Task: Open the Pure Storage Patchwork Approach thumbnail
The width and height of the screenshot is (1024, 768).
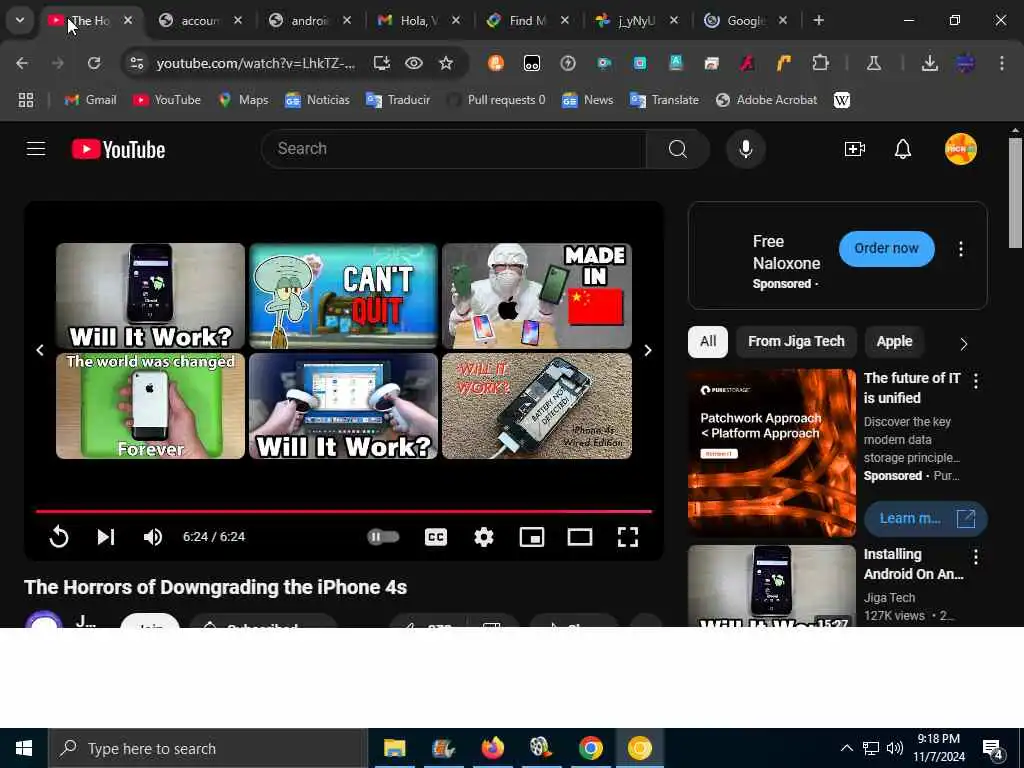Action: click(771, 453)
